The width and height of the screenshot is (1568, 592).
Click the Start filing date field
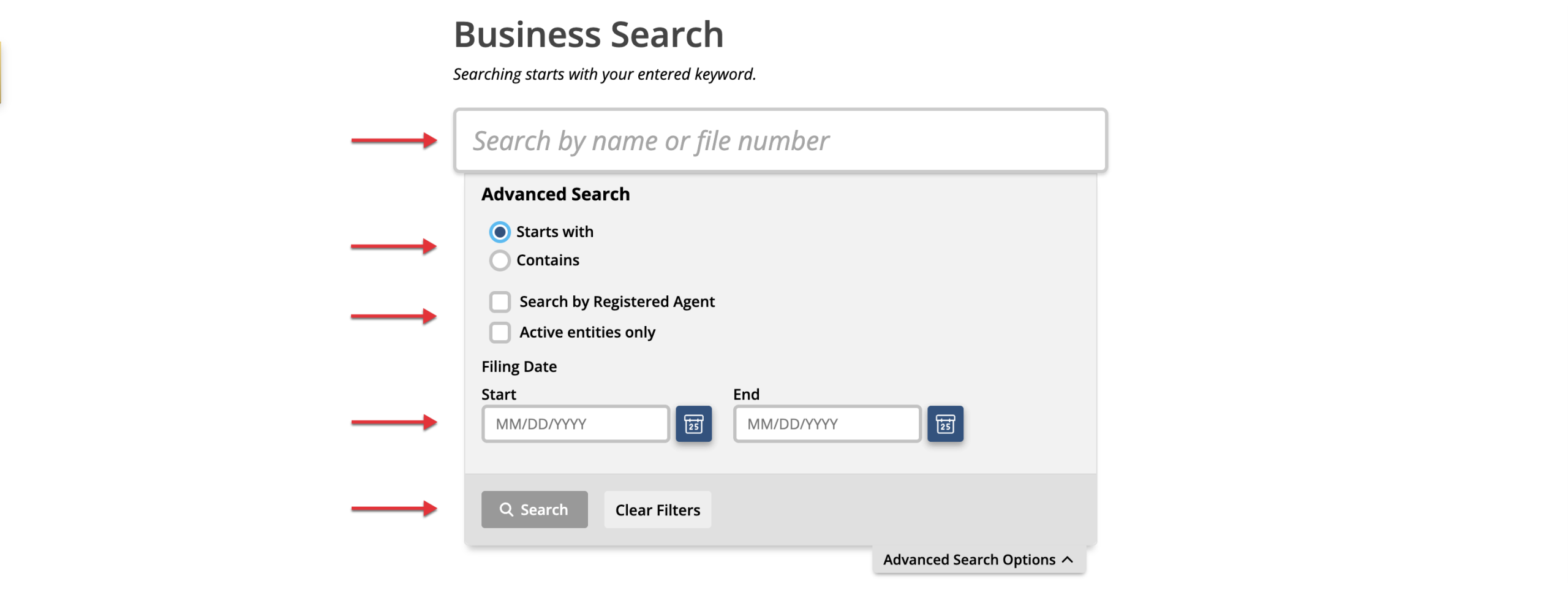(575, 423)
